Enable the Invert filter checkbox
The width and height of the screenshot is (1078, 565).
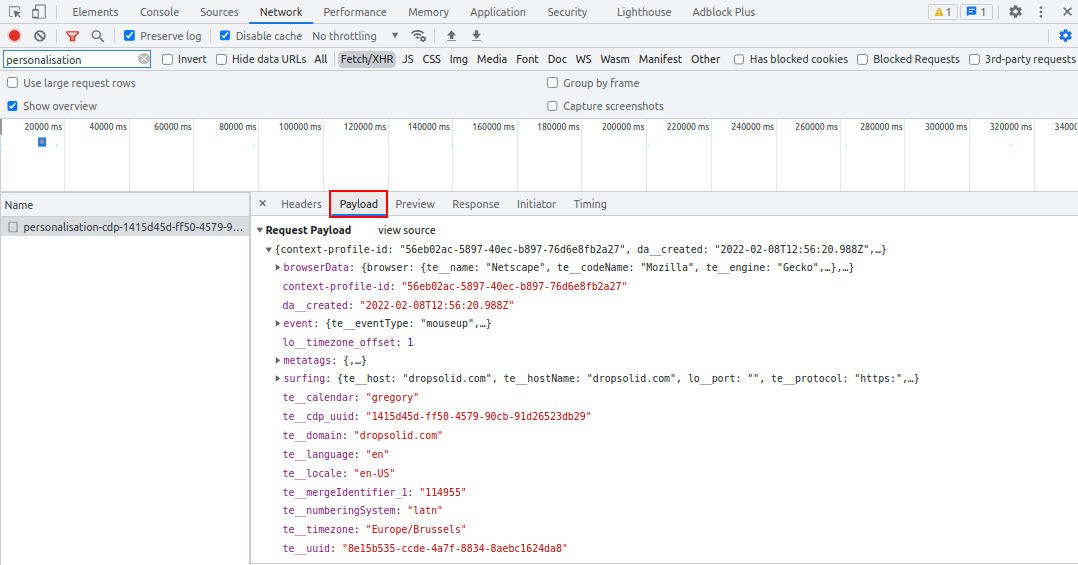[167, 59]
